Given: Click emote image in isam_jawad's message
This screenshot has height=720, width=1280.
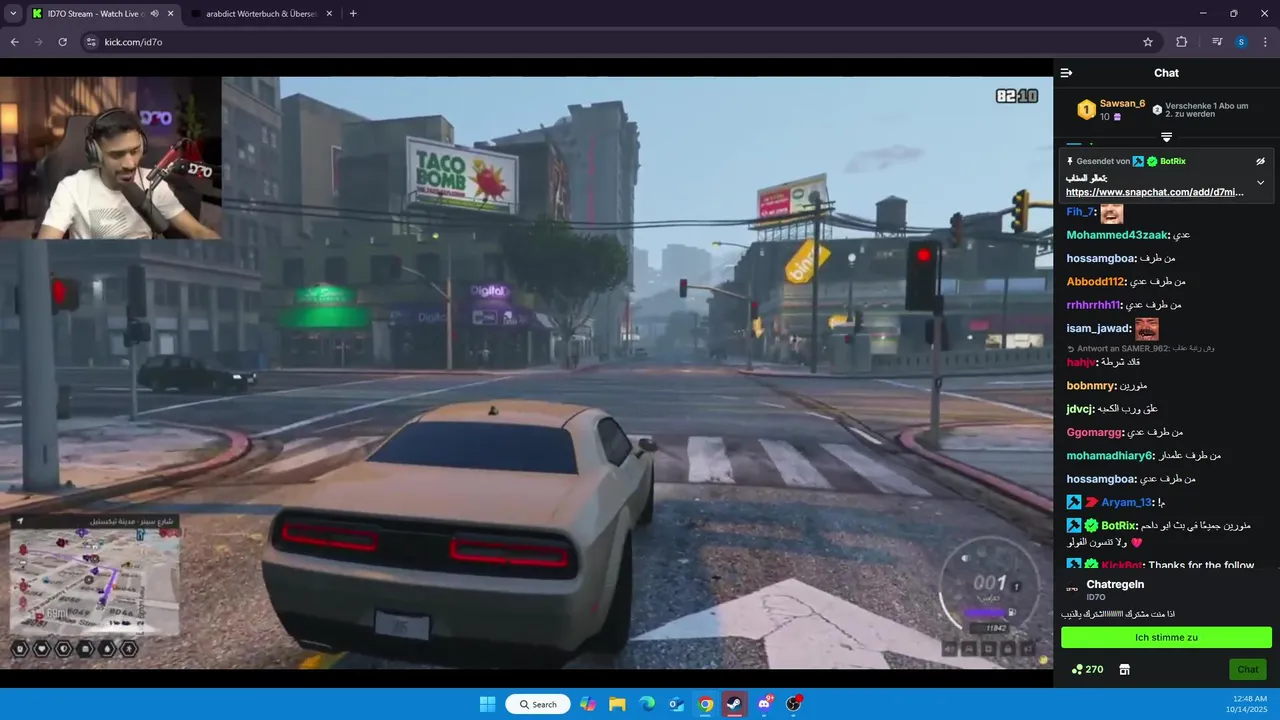Looking at the screenshot, I should coord(1147,329).
